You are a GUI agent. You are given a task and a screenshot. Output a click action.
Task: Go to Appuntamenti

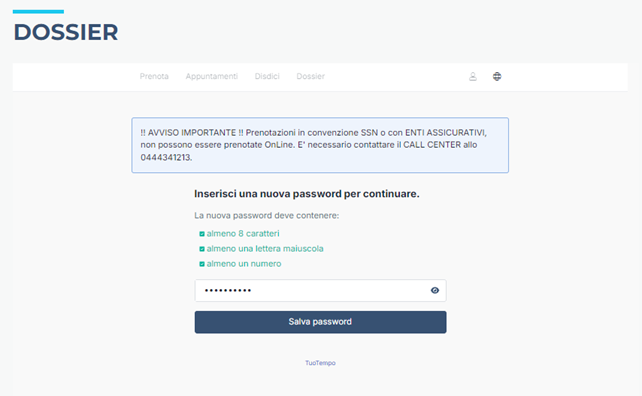(x=212, y=76)
